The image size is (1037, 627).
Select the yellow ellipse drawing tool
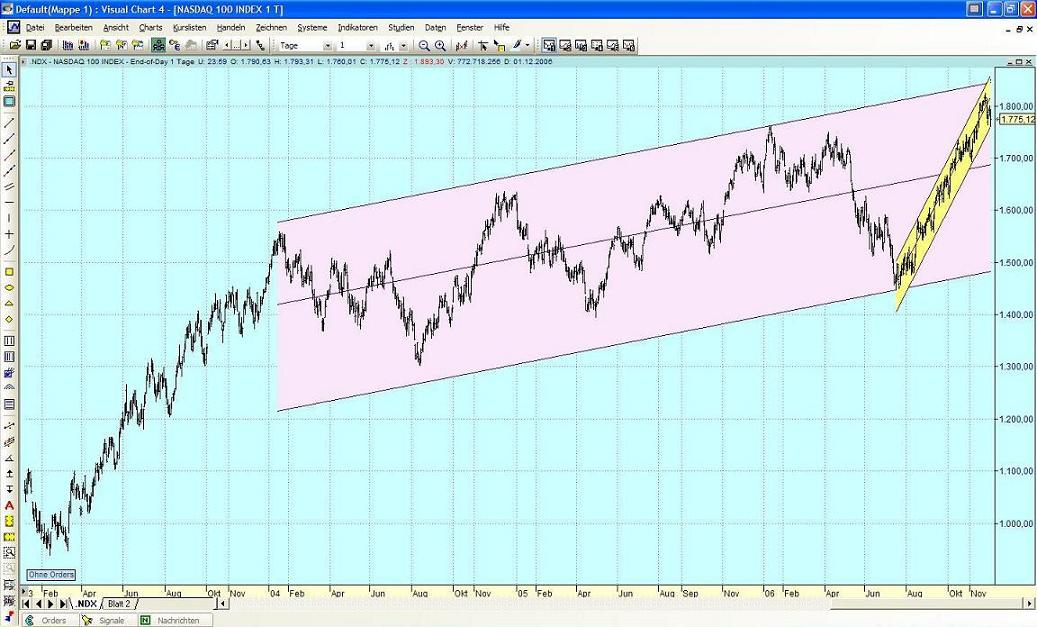point(10,287)
